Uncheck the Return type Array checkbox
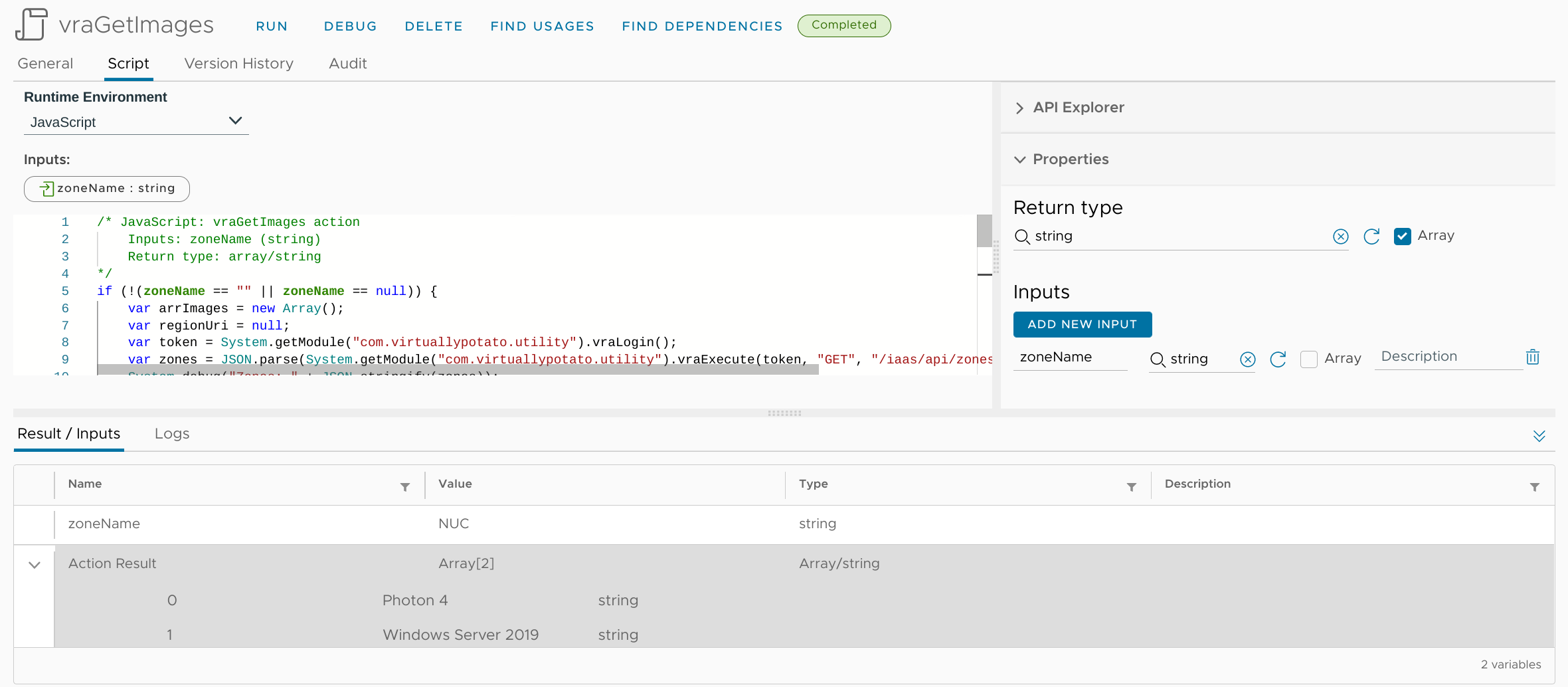The image size is (1568, 687). [x=1403, y=237]
